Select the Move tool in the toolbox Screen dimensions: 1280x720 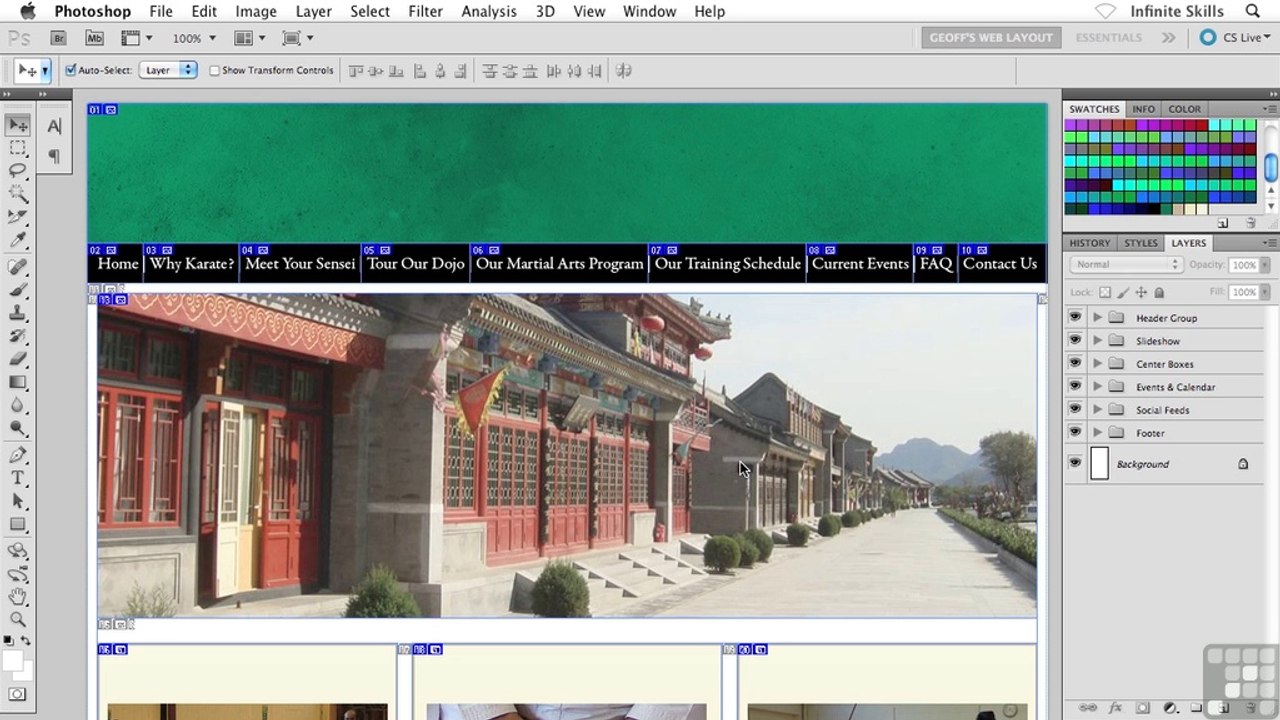18,125
